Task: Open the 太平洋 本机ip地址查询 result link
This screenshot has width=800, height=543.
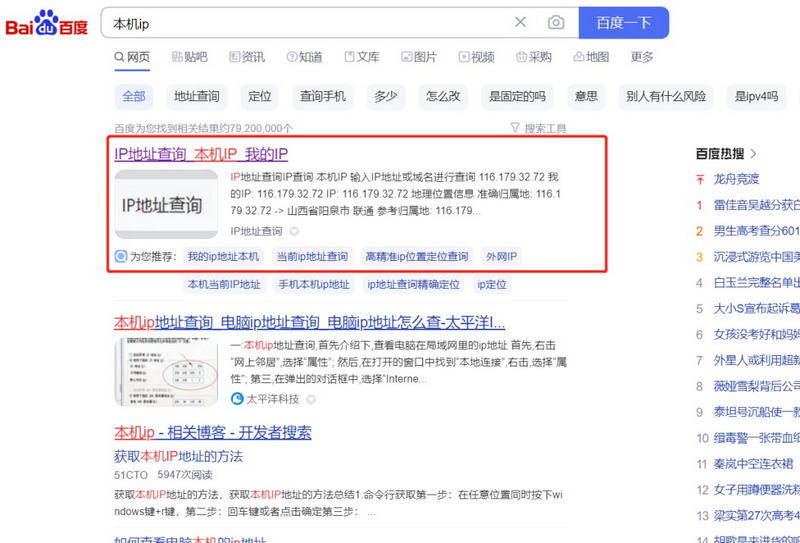Action: click(310, 323)
